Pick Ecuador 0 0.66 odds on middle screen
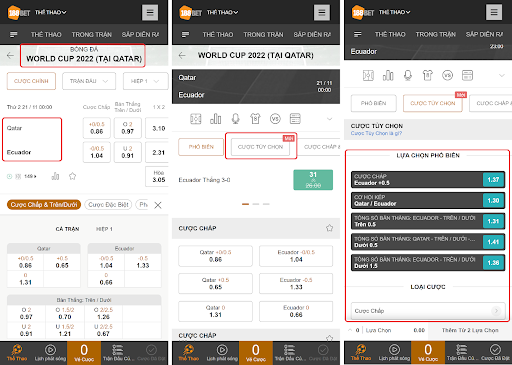 (x=296, y=311)
